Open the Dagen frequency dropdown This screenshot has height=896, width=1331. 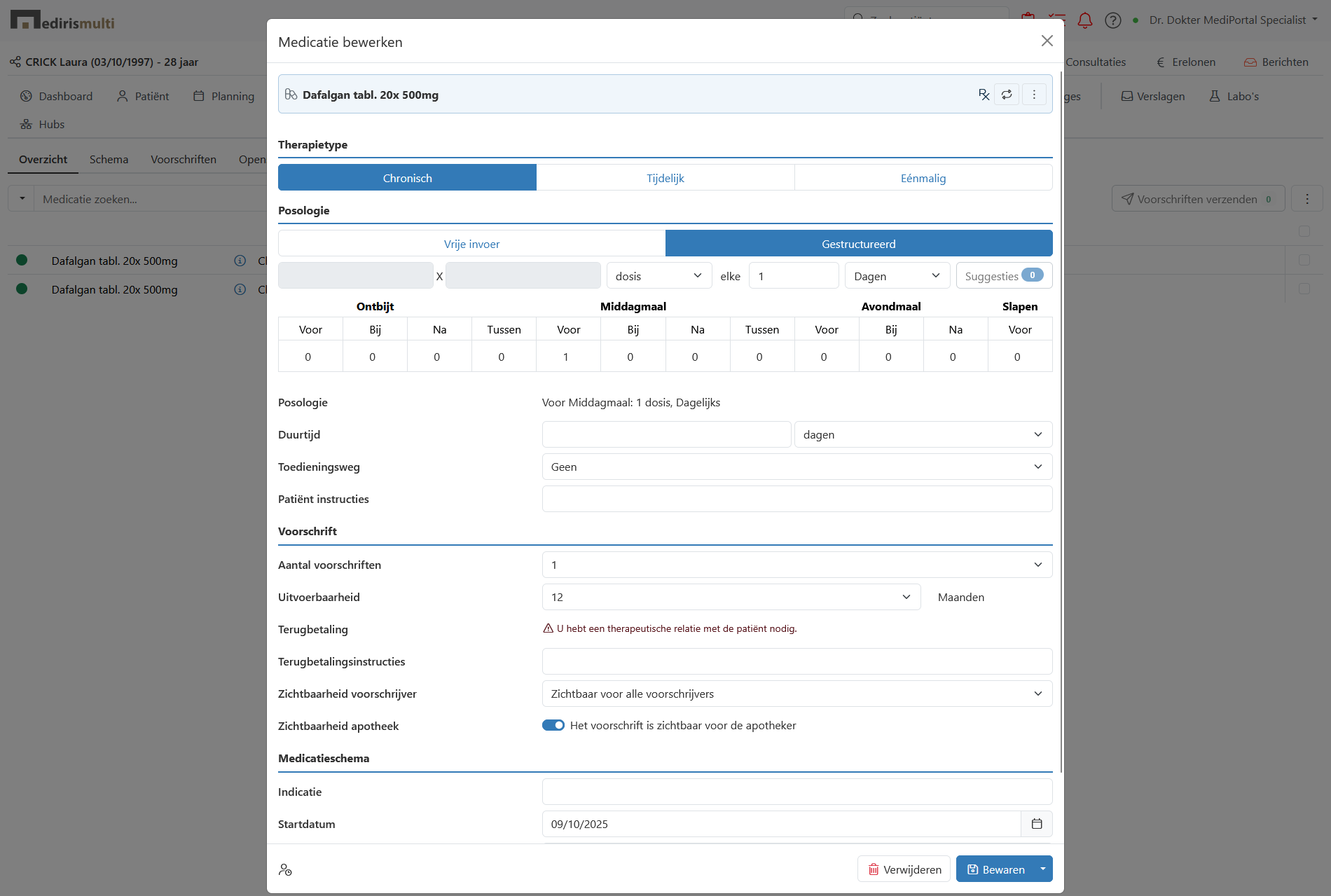click(897, 276)
